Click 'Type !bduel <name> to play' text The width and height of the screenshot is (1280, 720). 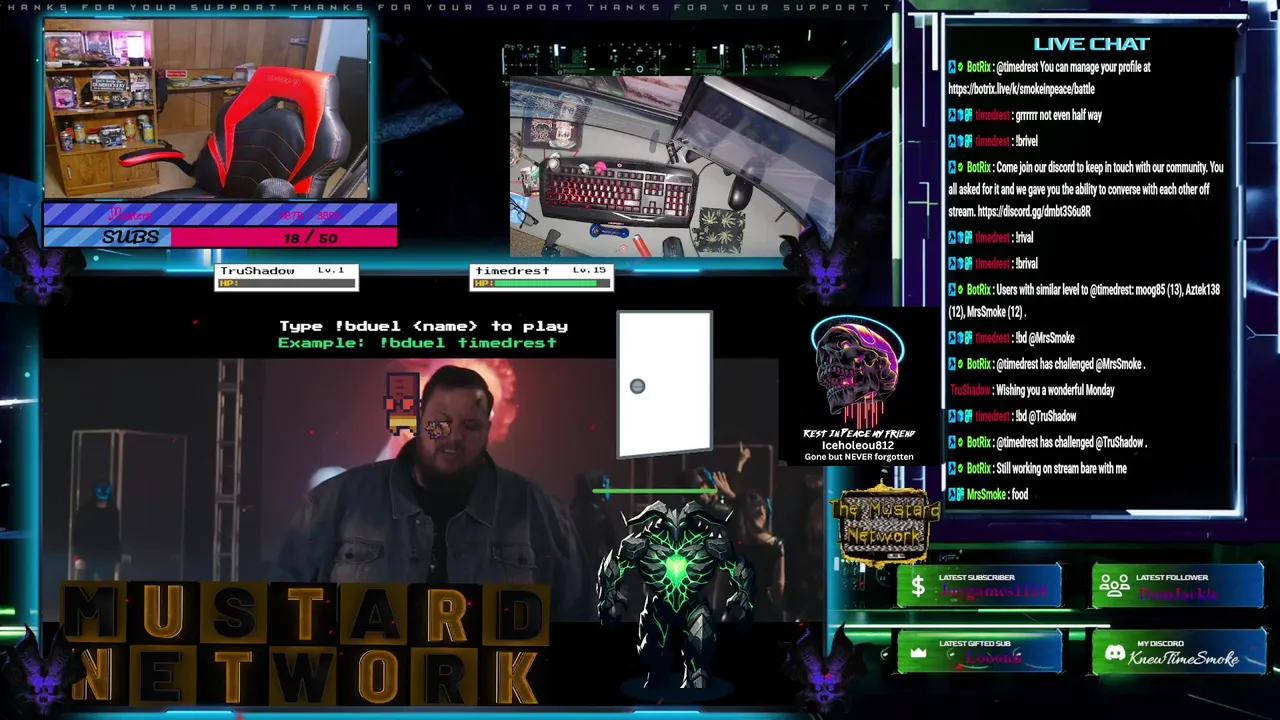coord(423,326)
